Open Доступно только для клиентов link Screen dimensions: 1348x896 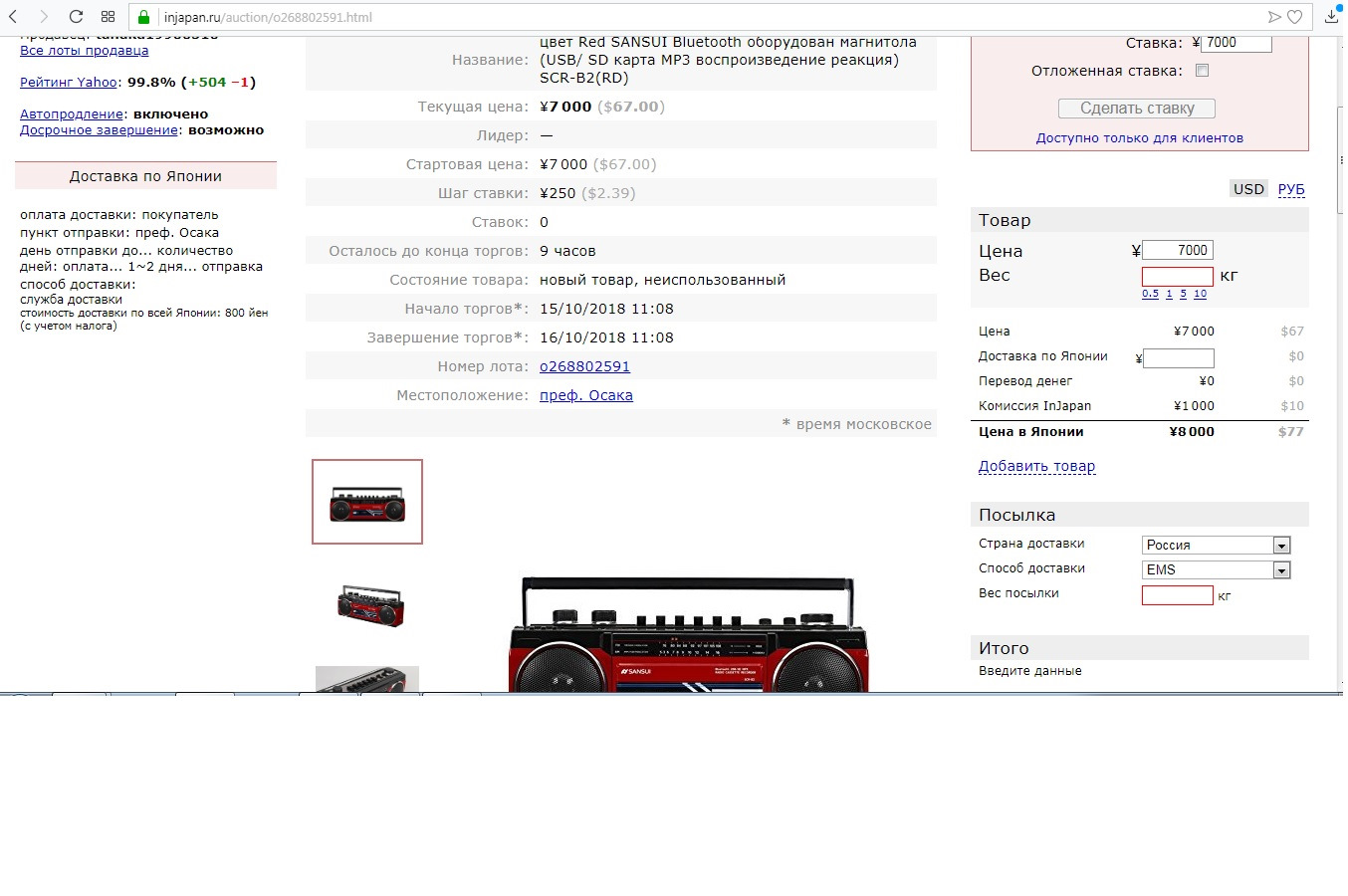[x=1139, y=138]
